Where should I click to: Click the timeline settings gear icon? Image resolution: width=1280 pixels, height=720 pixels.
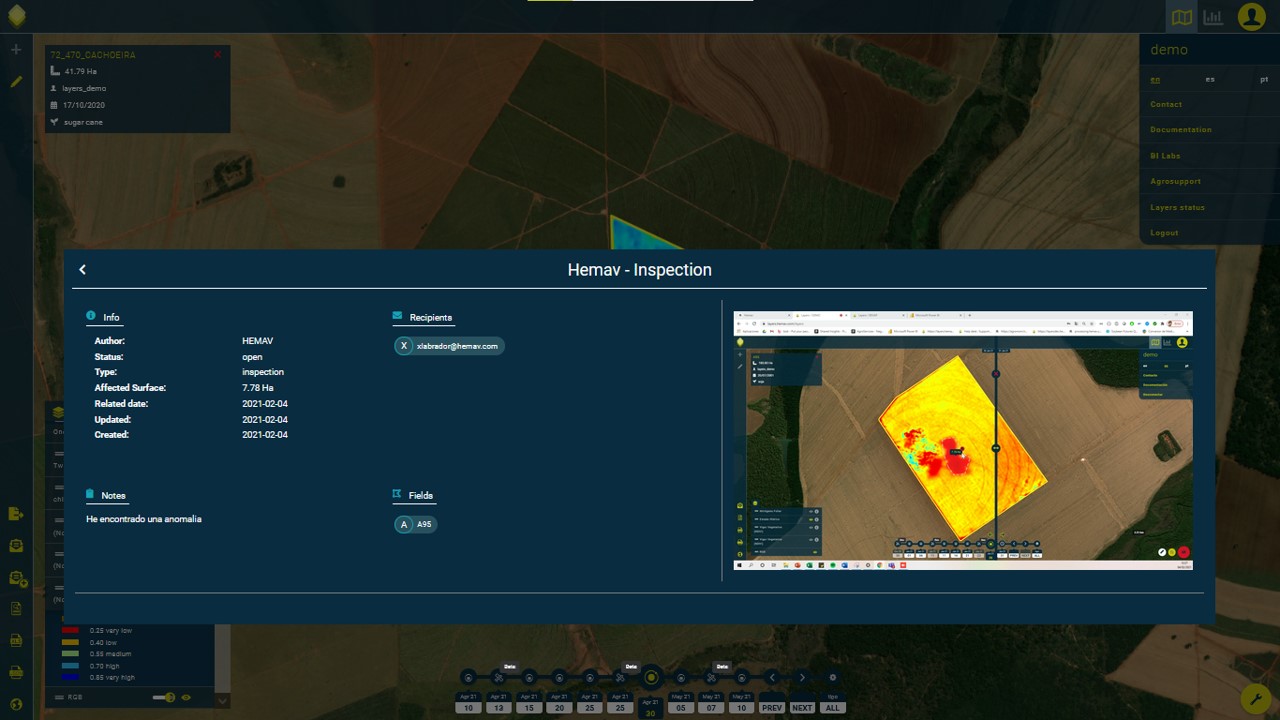coord(832,677)
